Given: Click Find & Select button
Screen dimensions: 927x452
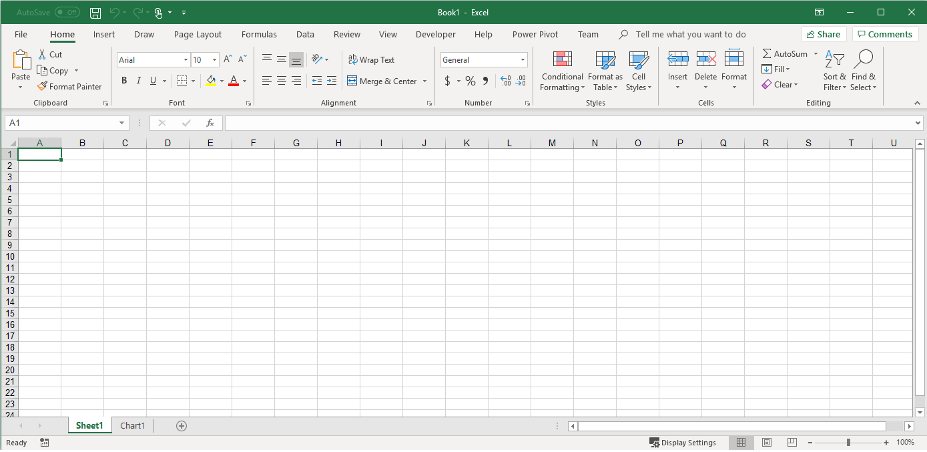Looking at the screenshot, I should [x=863, y=70].
